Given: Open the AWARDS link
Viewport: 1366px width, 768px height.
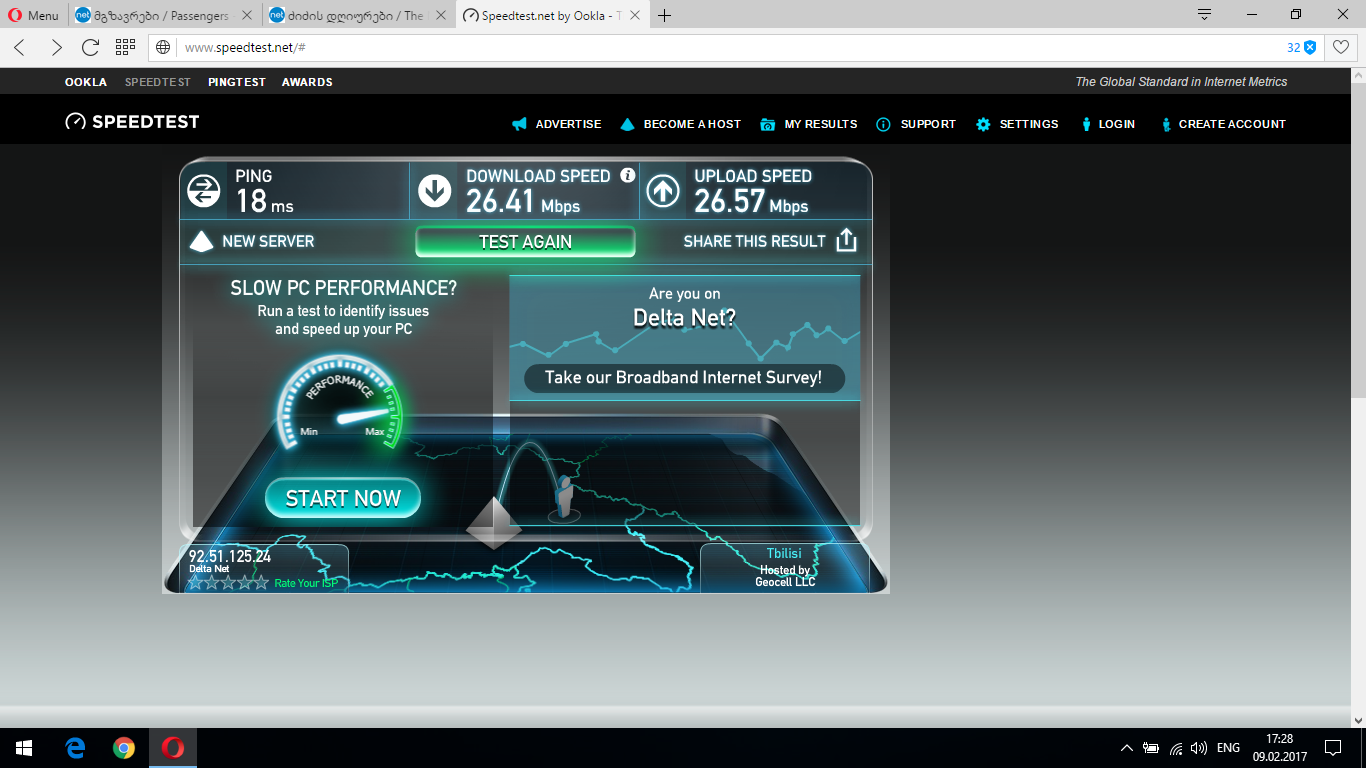Looking at the screenshot, I should coord(307,82).
